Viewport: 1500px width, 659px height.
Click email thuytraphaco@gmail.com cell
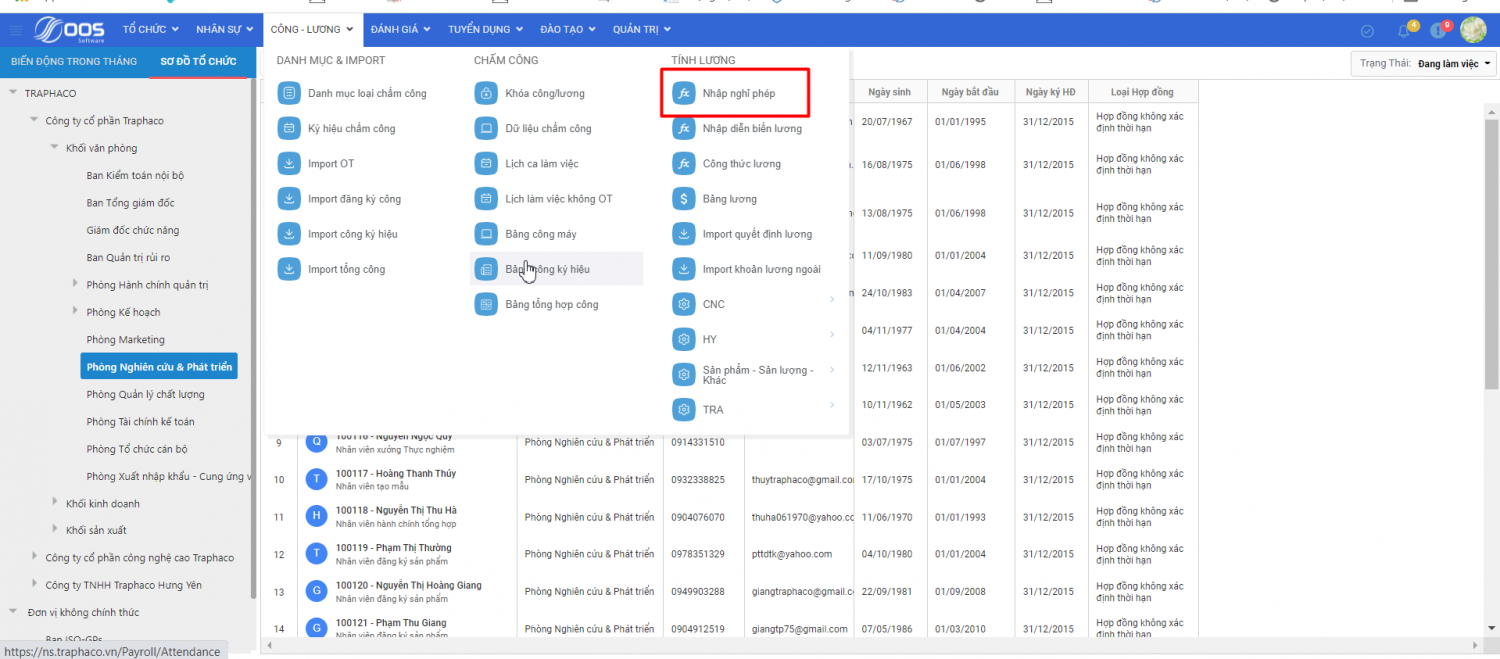click(x=800, y=480)
